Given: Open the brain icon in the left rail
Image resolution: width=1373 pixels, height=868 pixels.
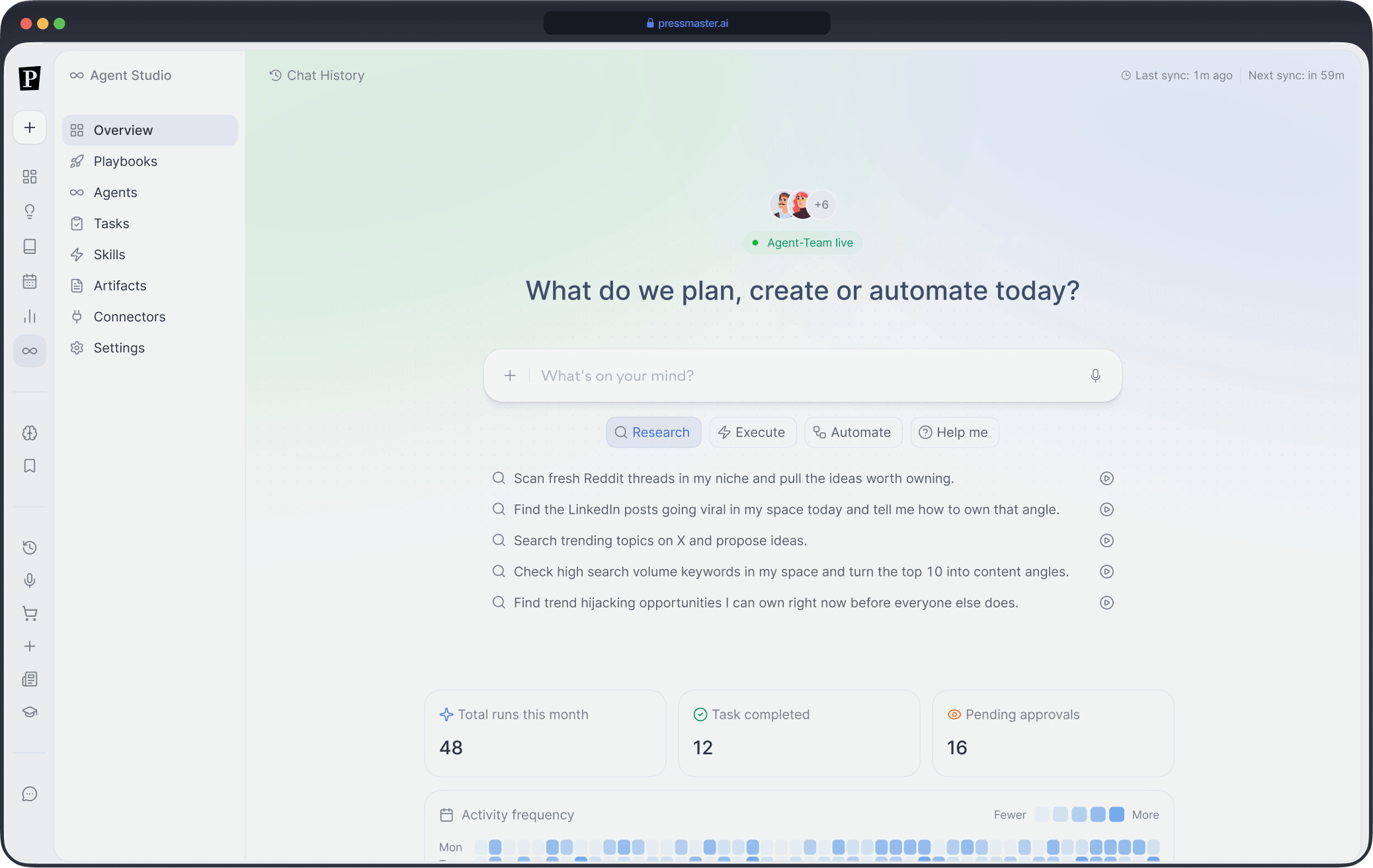Looking at the screenshot, I should [30, 433].
